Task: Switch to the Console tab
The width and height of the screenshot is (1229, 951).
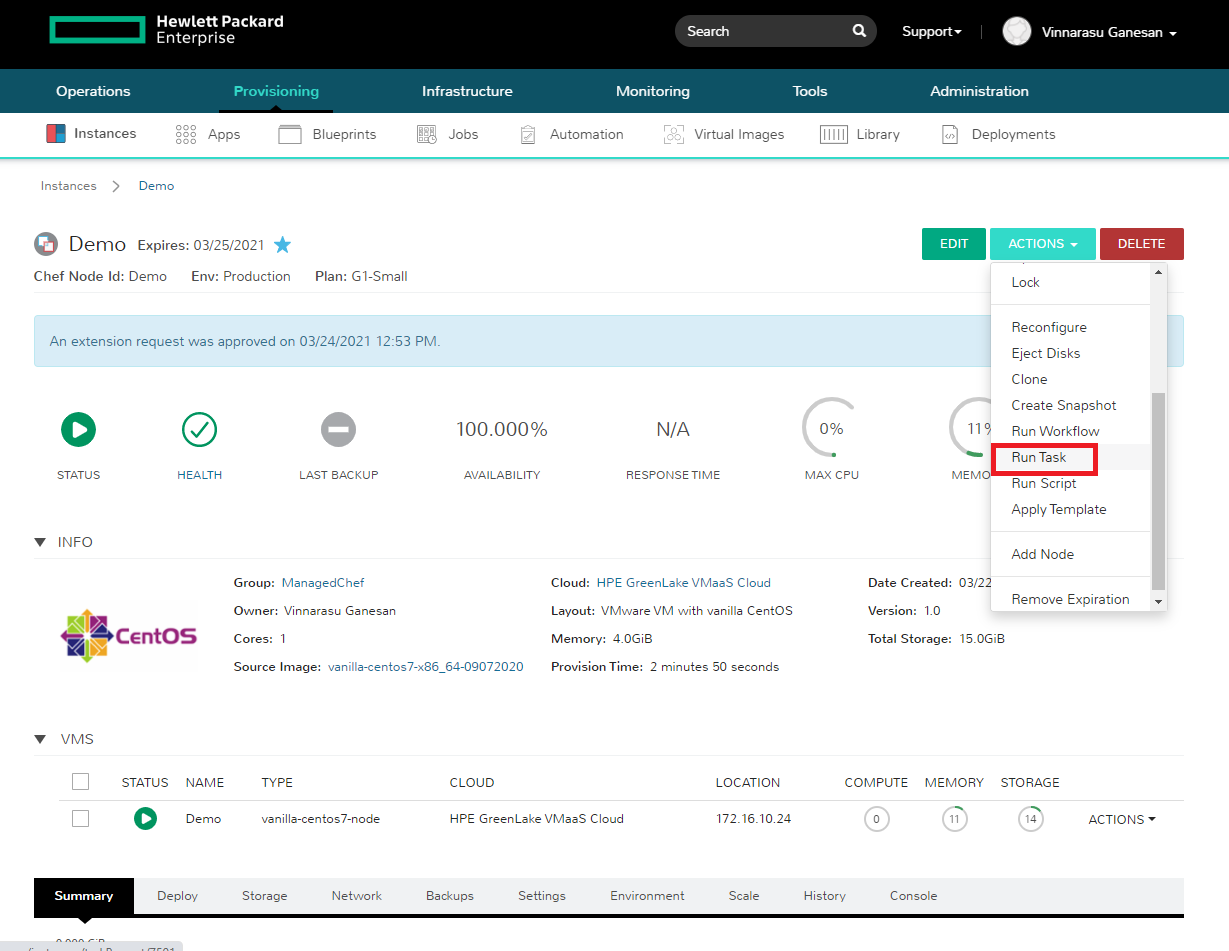Action: 914,896
